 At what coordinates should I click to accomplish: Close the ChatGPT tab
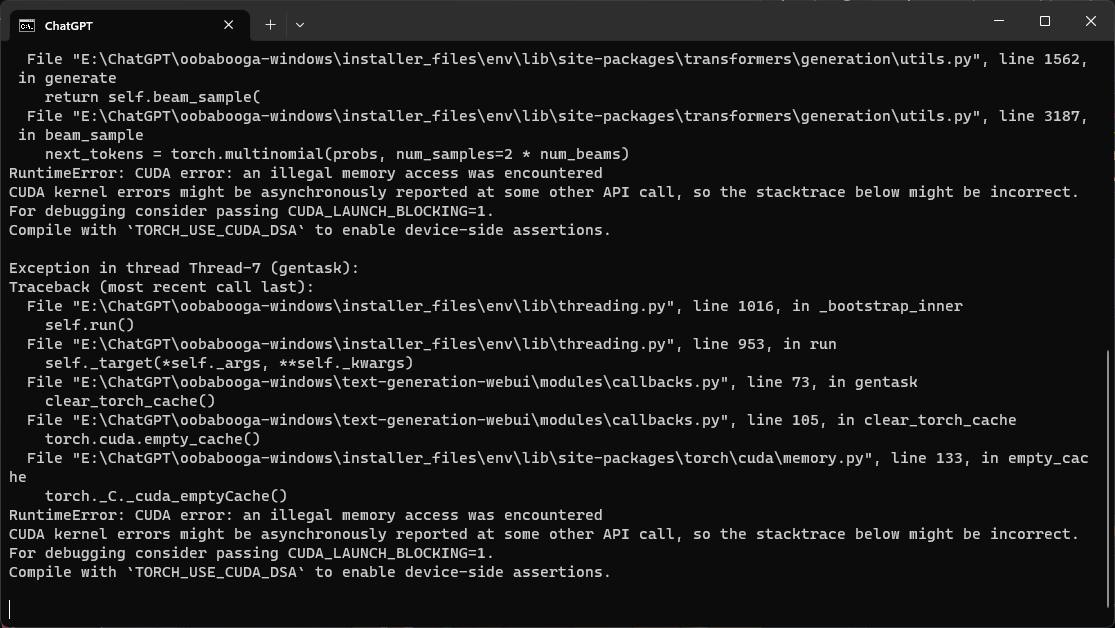(x=227, y=25)
